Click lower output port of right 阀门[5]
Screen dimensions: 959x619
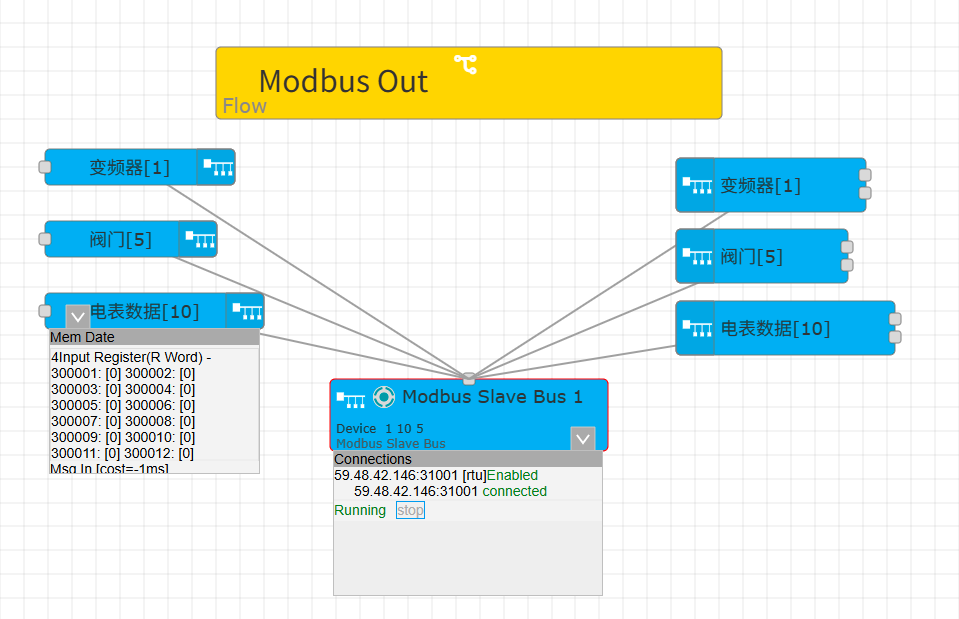(847, 265)
